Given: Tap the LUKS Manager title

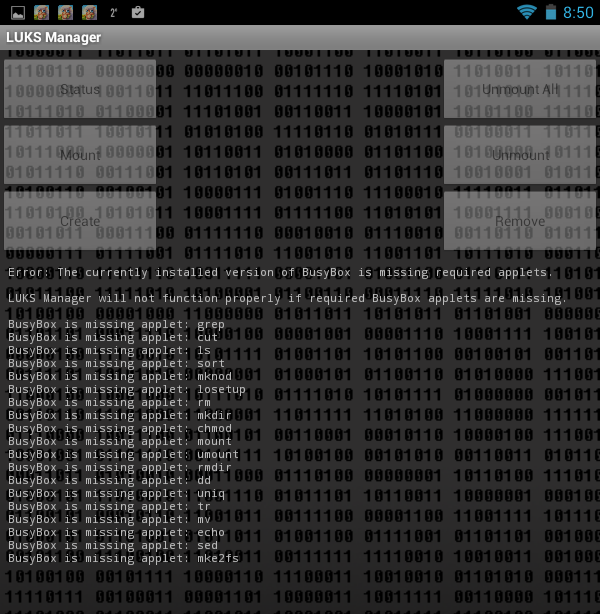Looking at the screenshot, I should click(54, 37).
